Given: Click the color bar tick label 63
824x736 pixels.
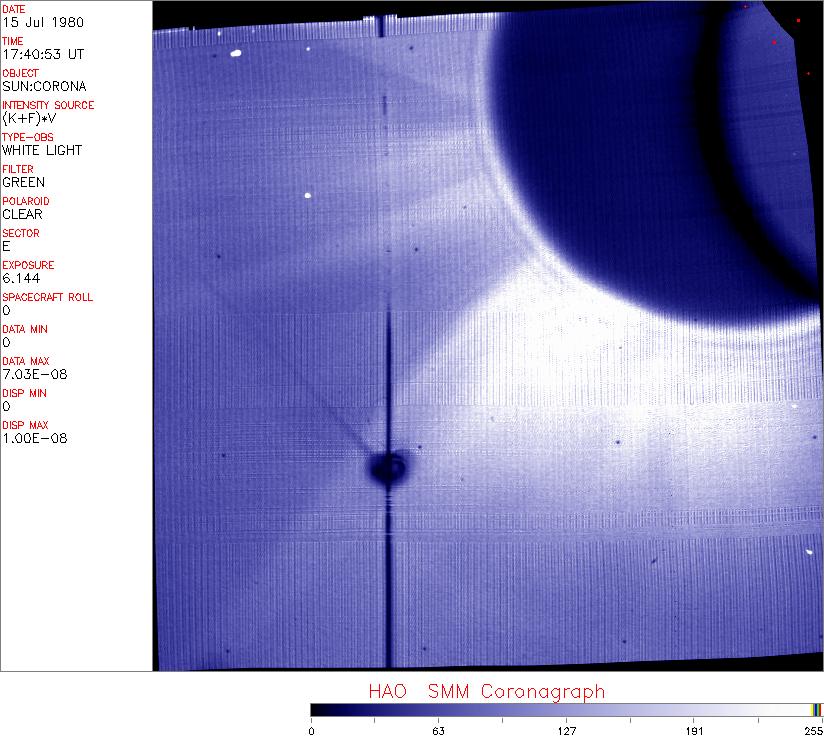Looking at the screenshot, I should [x=438, y=730].
